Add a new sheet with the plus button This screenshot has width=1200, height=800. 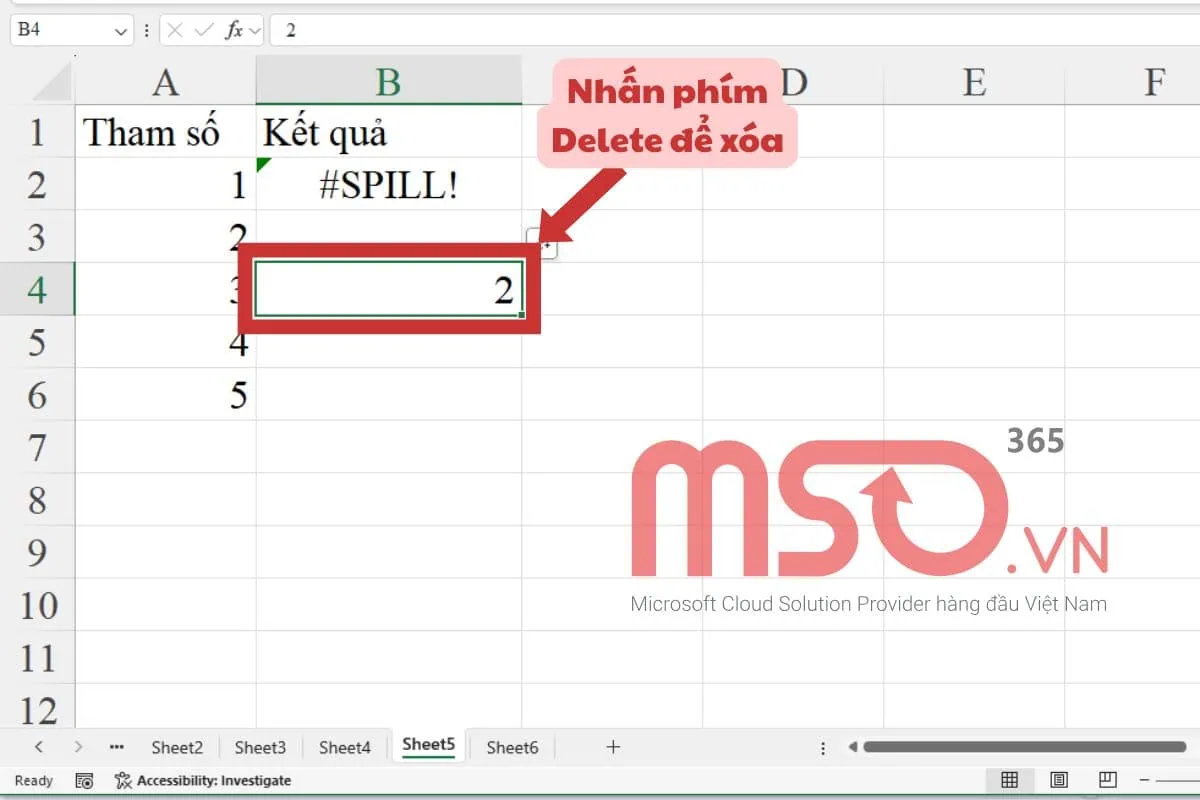pos(614,746)
